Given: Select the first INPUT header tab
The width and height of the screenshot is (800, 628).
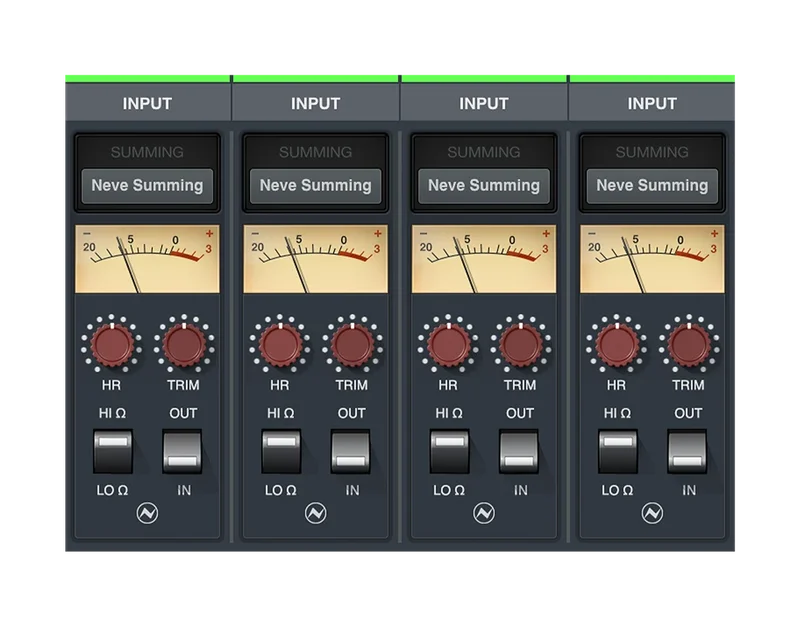Looking at the screenshot, I should pos(148,103).
